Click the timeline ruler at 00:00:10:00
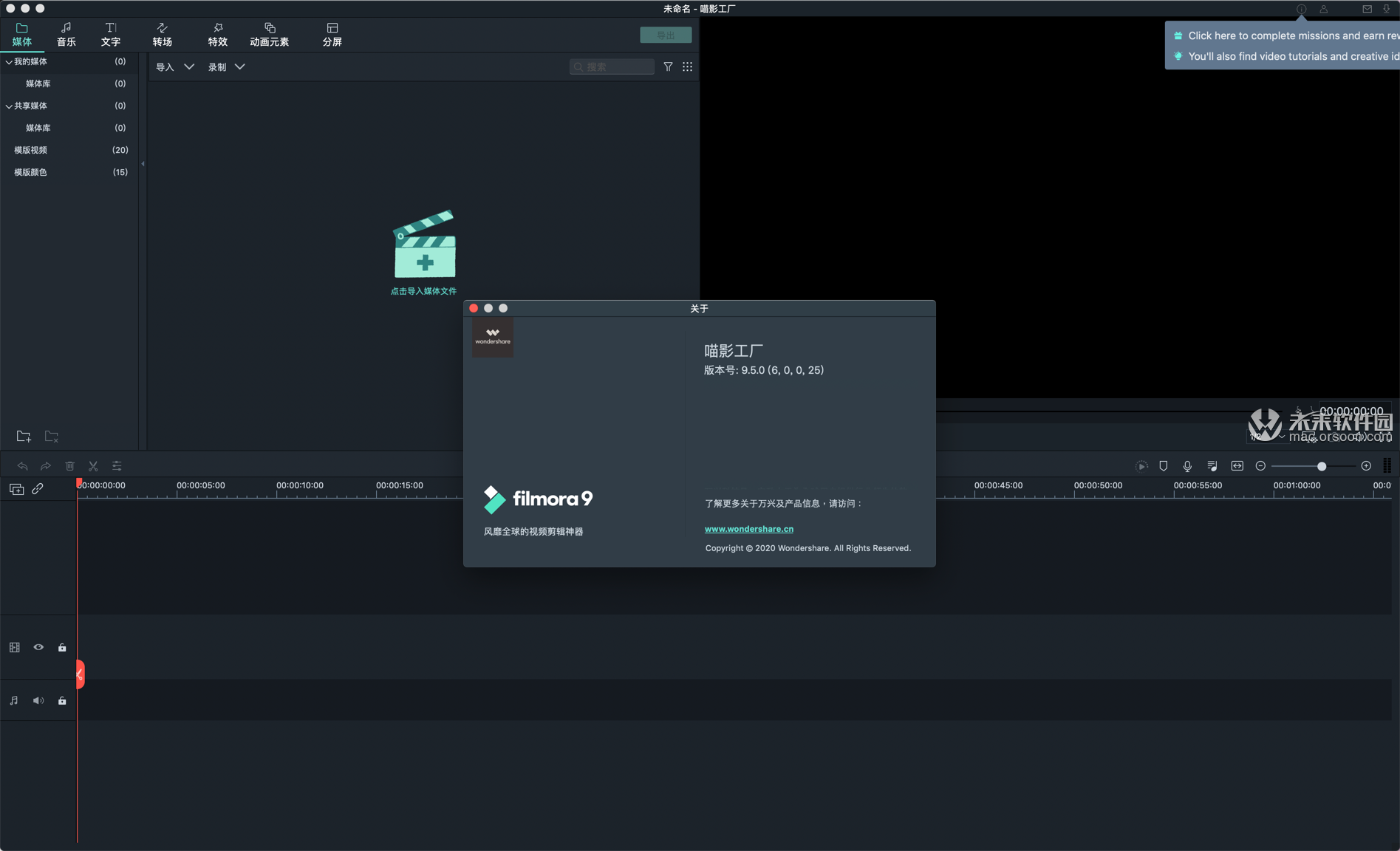The image size is (1400, 851). click(299, 485)
